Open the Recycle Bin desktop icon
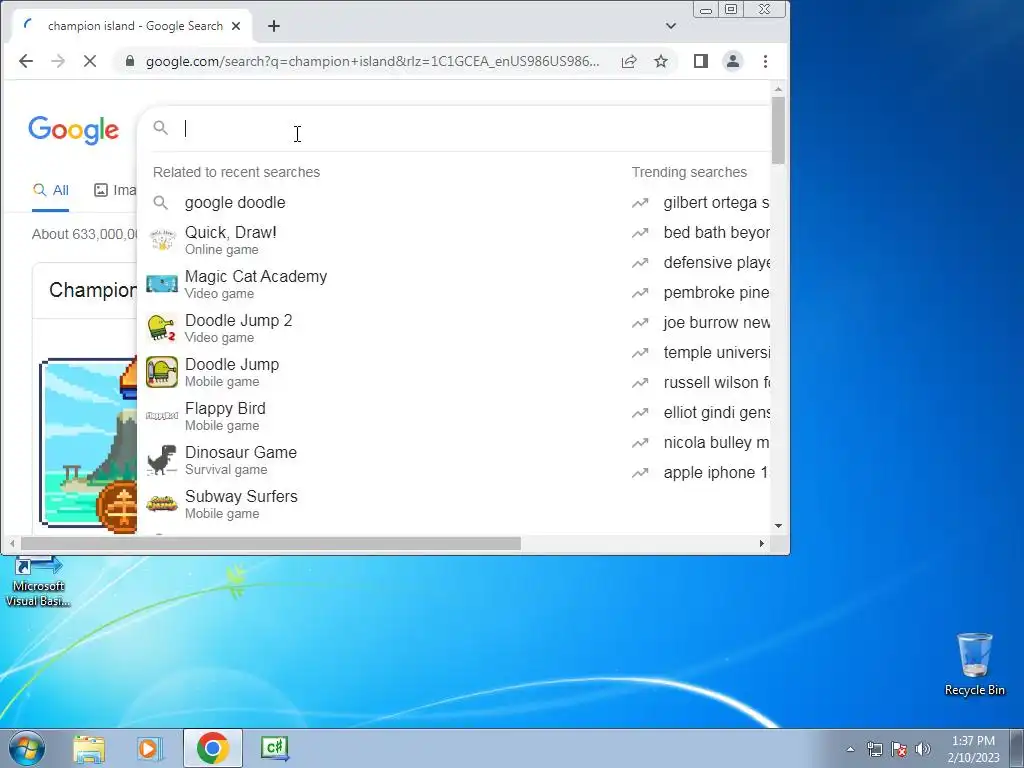Image resolution: width=1024 pixels, height=768 pixels. 975,664
